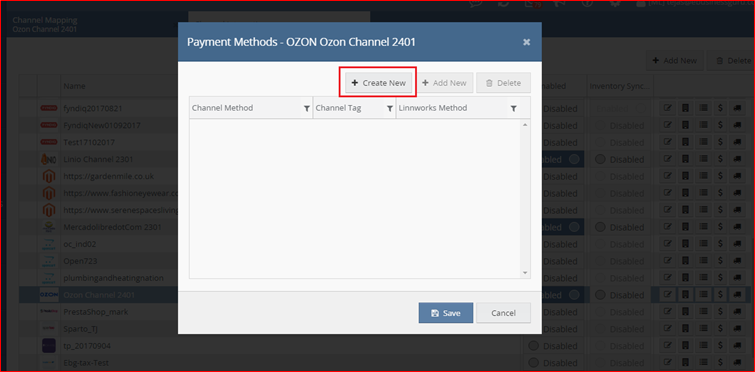Open payment methods dollar icon for fyndiq20170821
The image size is (755, 372).
click(720, 109)
